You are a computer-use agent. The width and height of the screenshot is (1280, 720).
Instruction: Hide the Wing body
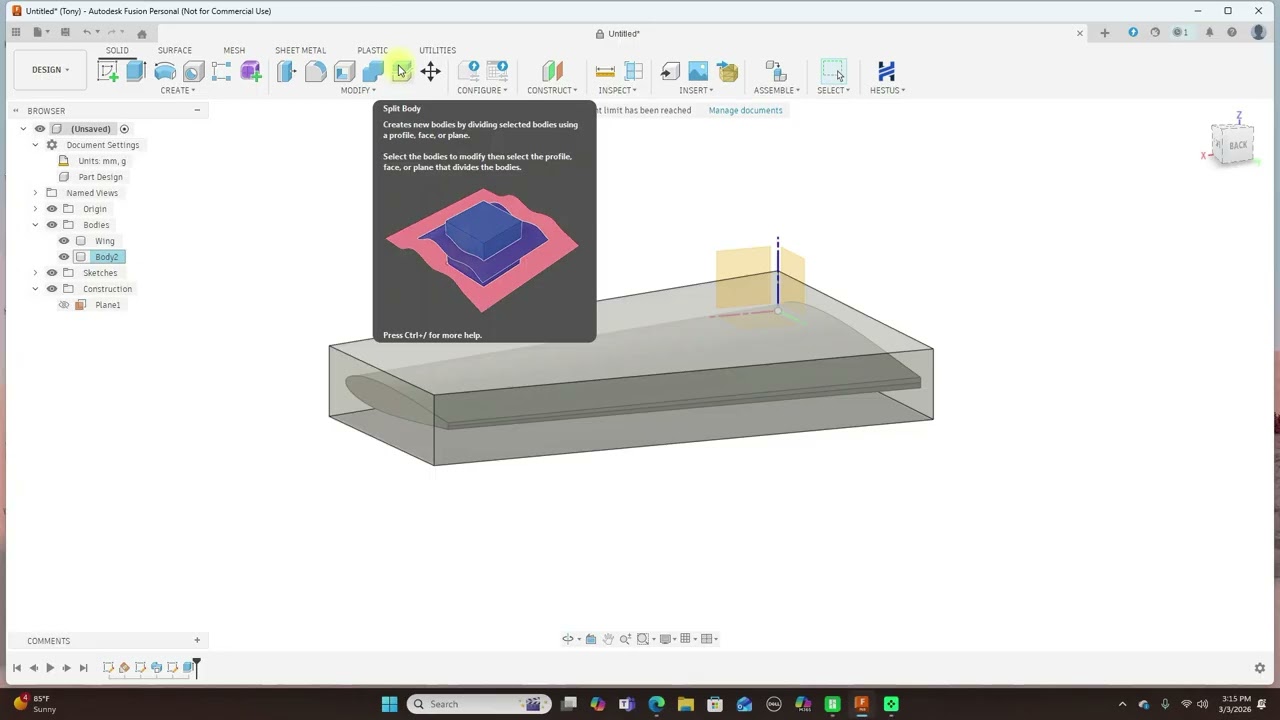coord(64,241)
